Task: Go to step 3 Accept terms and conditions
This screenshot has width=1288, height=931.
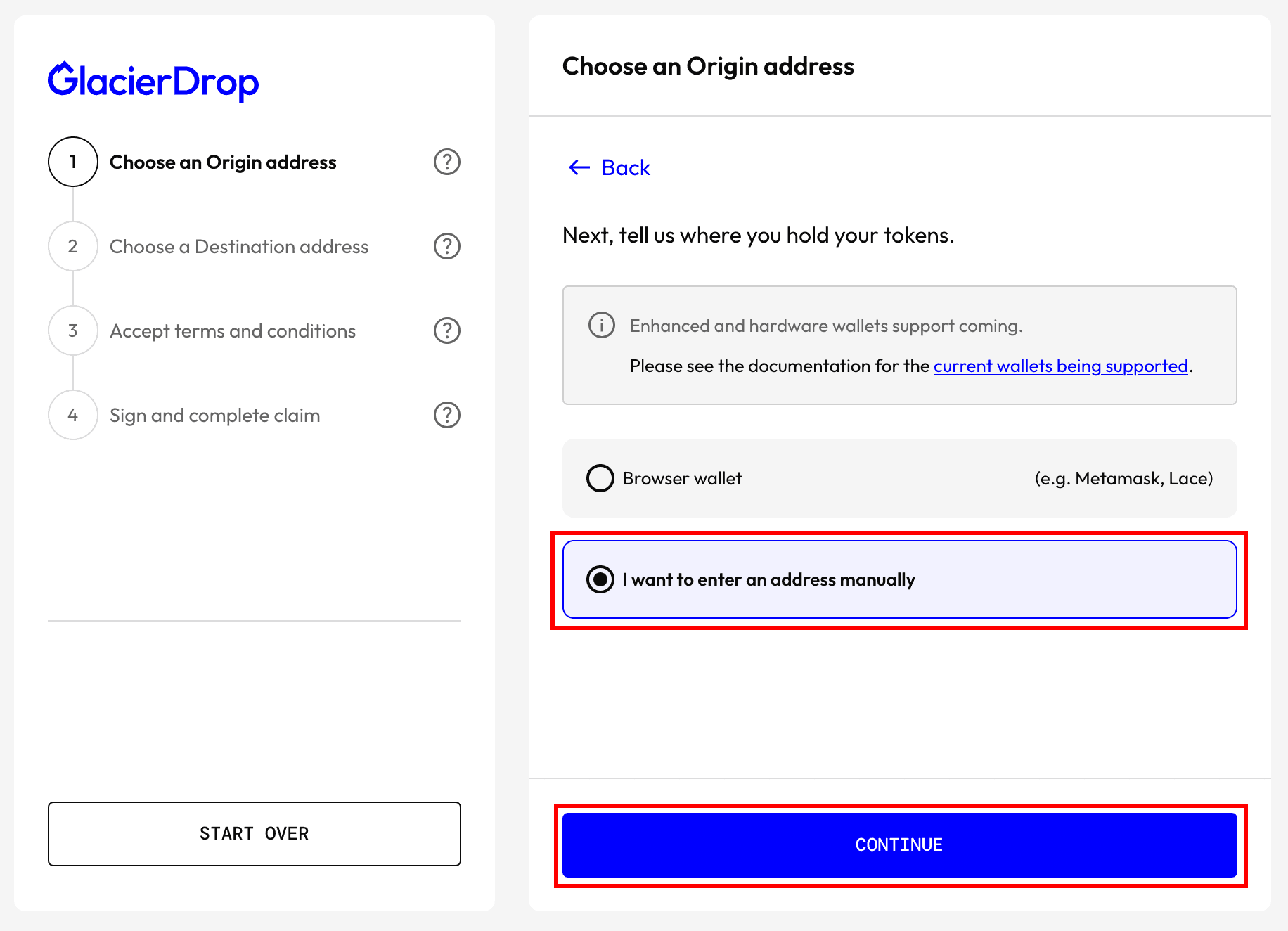Action: coord(233,331)
